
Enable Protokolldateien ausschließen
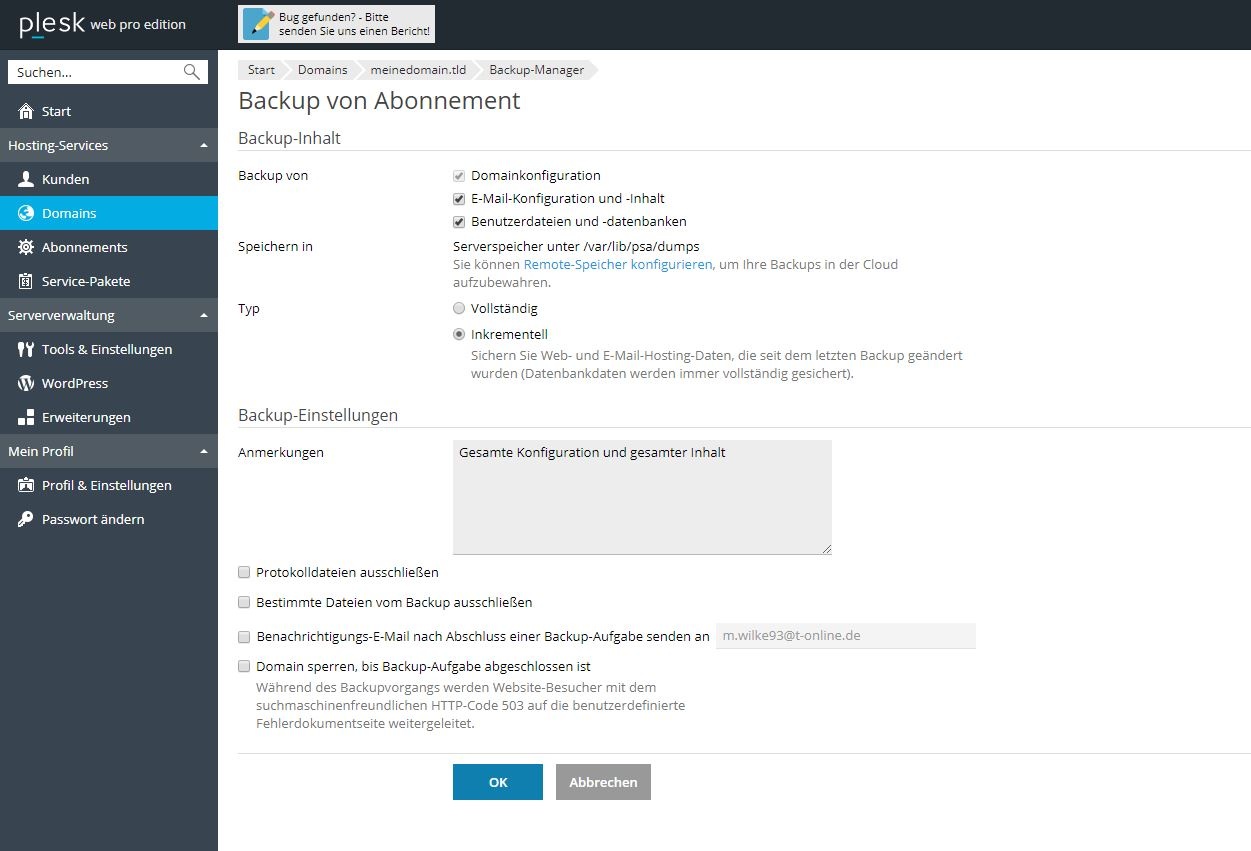click(244, 572)
